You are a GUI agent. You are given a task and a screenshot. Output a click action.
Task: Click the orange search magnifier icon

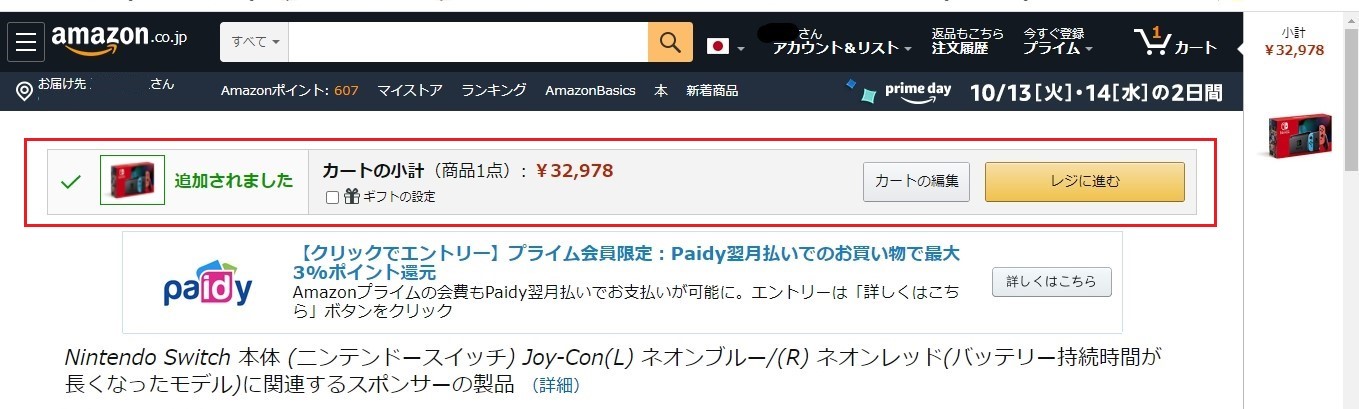(x=670, y=42)
